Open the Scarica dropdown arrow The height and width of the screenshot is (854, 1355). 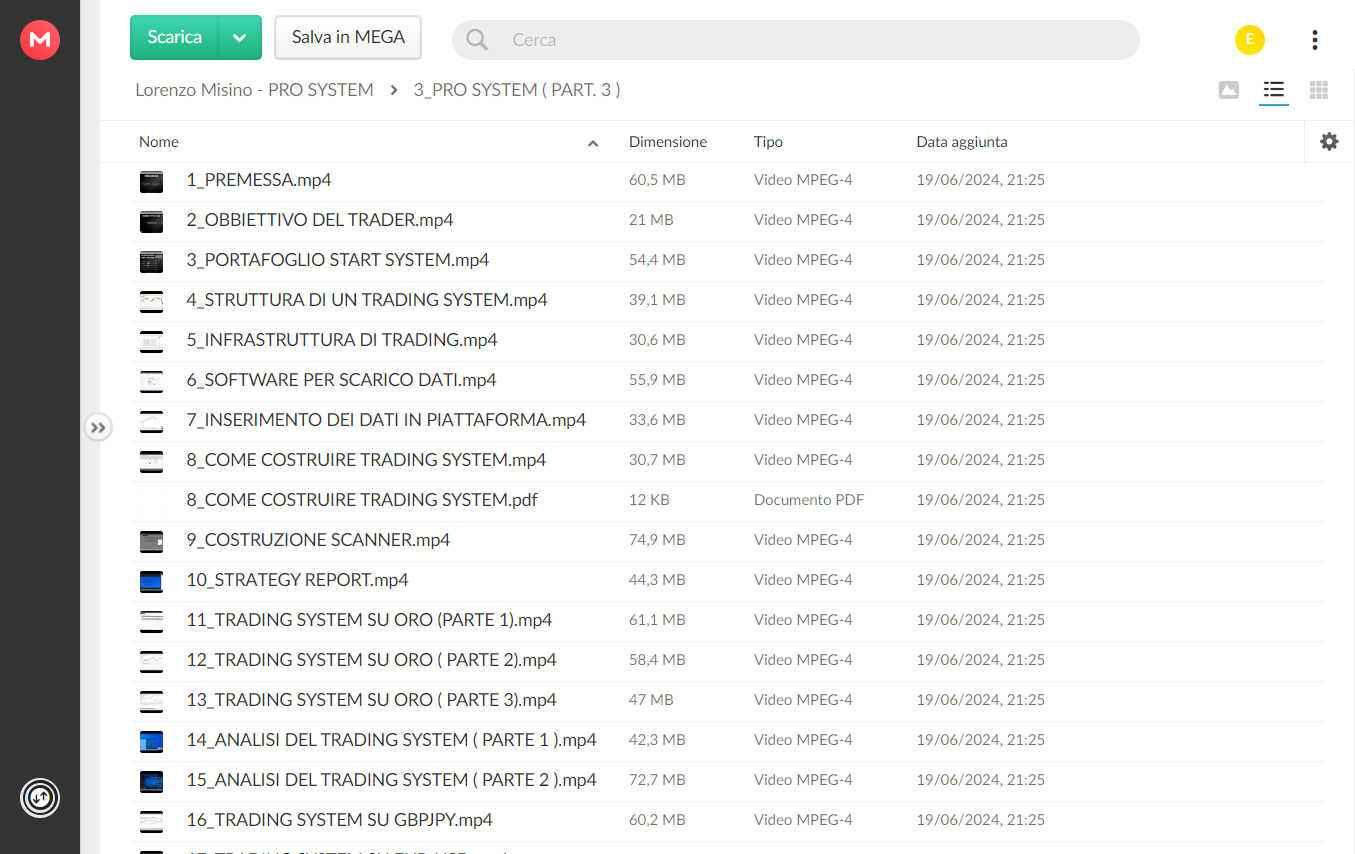pos(239,38)
